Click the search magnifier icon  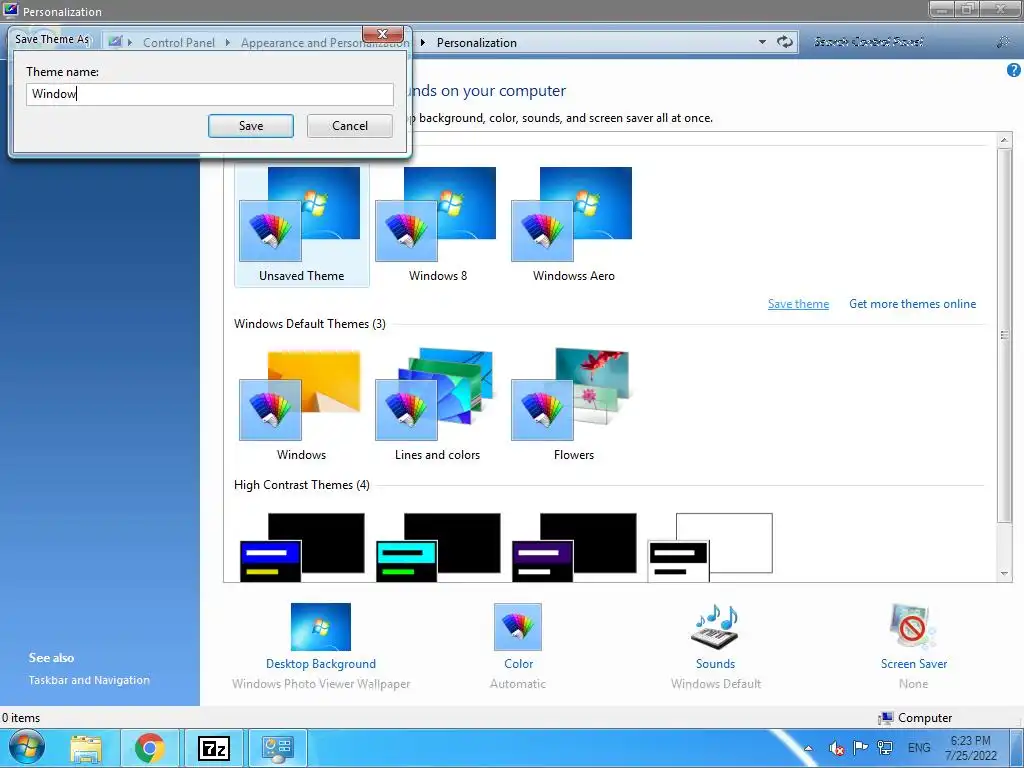[1003, 42]
